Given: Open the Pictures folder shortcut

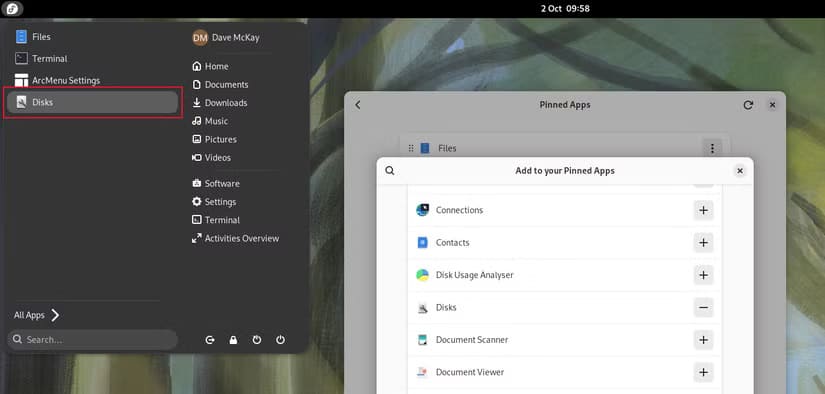Looking at the screenshot, I should [214, 139].
